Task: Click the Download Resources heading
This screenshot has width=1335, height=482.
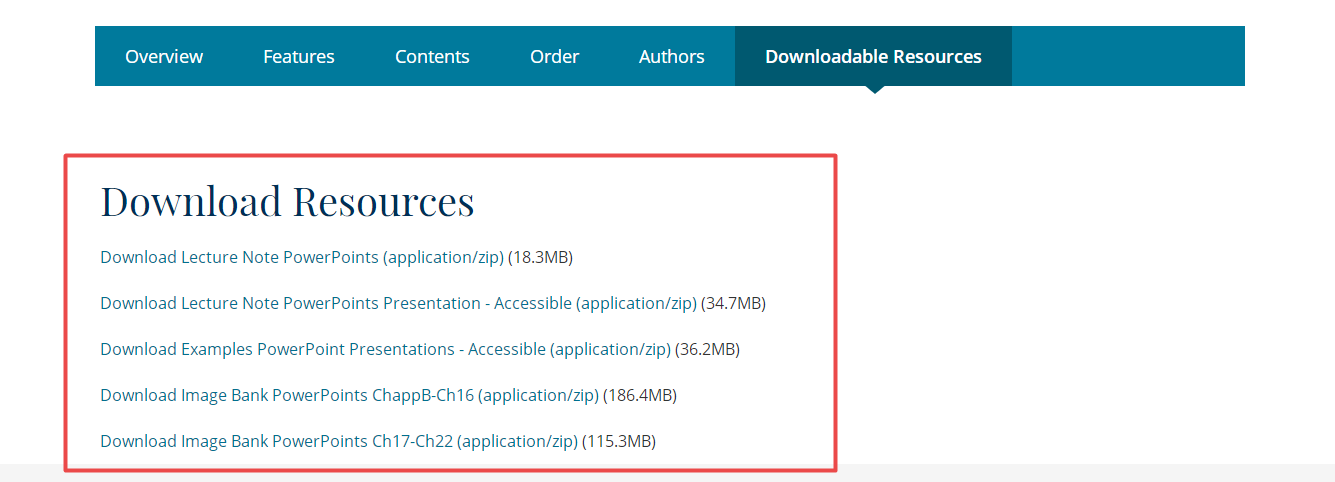Action: click(x=288, y=201)
